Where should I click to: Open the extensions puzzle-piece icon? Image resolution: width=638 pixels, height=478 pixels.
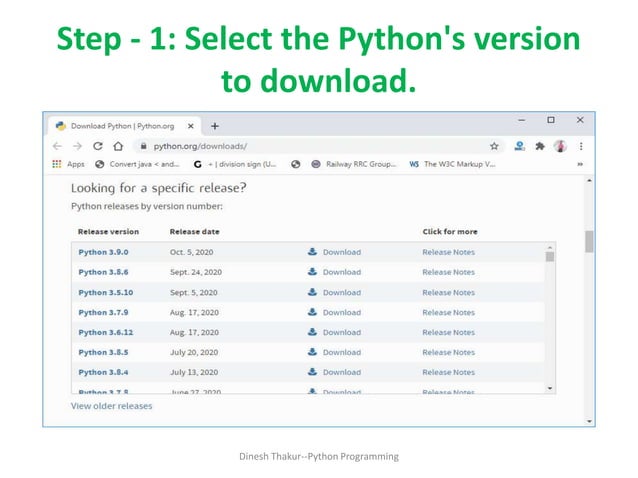point(540,146)
